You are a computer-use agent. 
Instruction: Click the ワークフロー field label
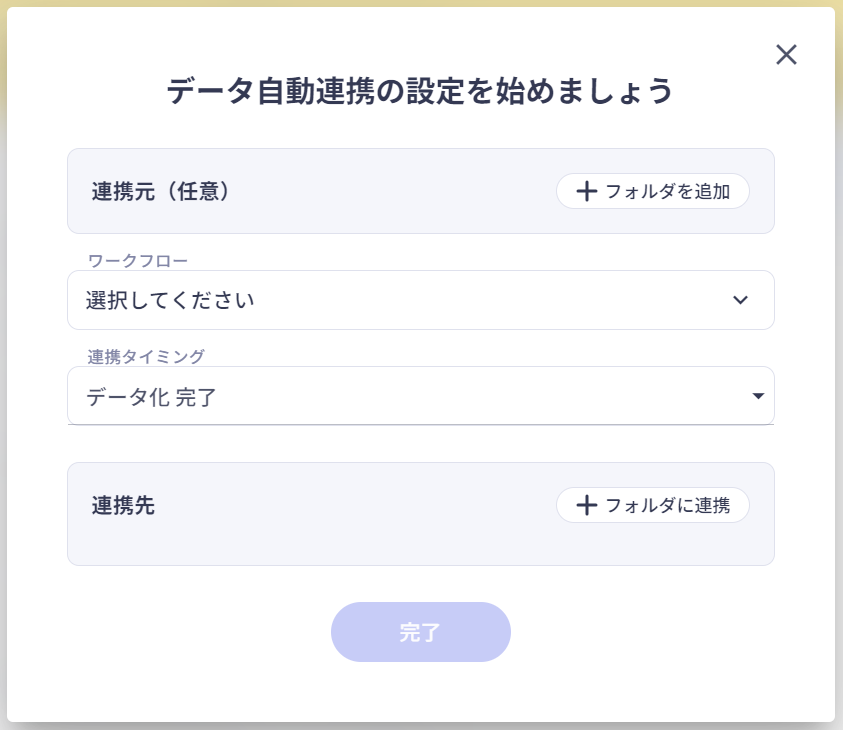[x=138, y=261]
